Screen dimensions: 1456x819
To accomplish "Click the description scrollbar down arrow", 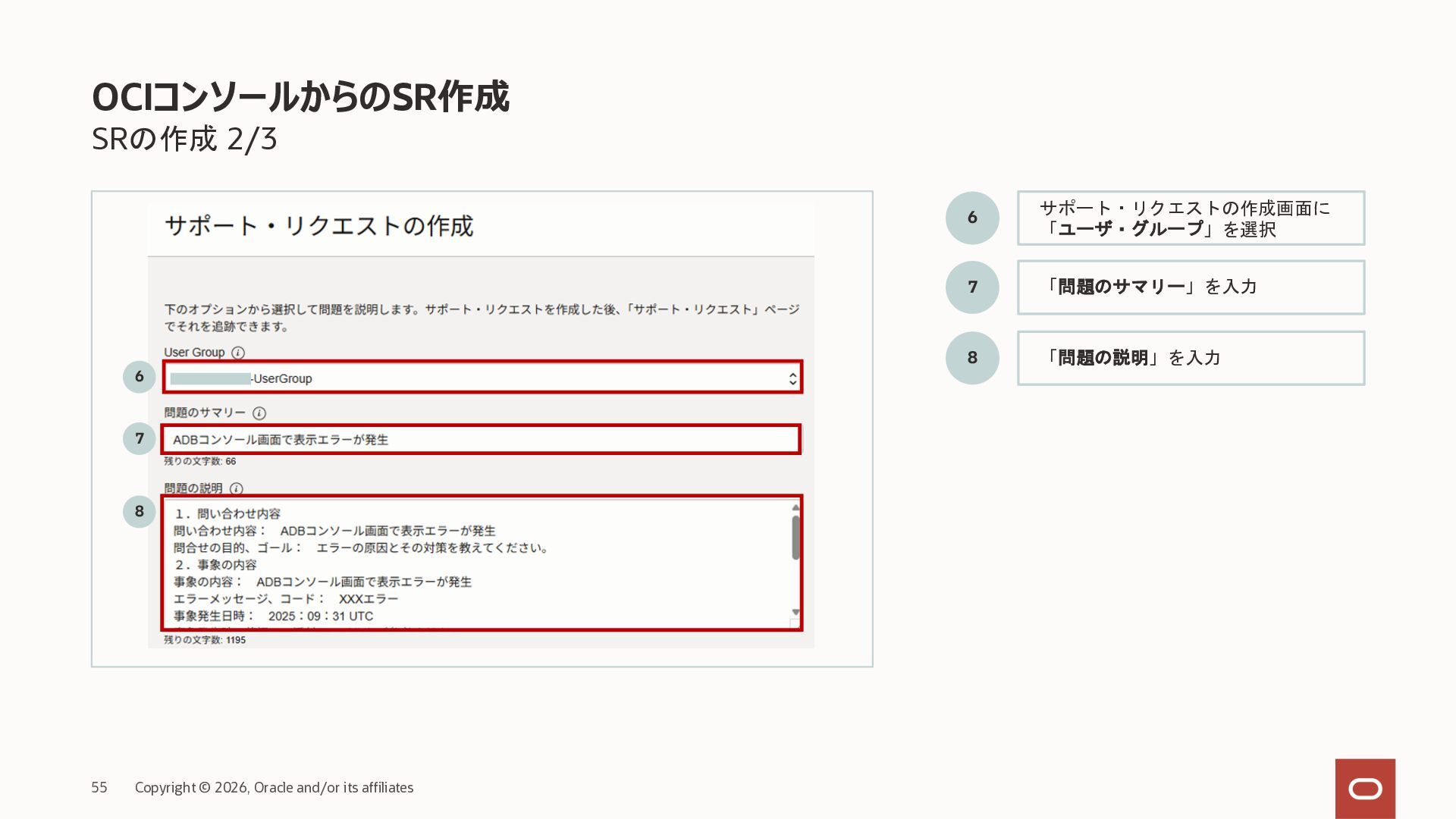I will tap(795, 612).
